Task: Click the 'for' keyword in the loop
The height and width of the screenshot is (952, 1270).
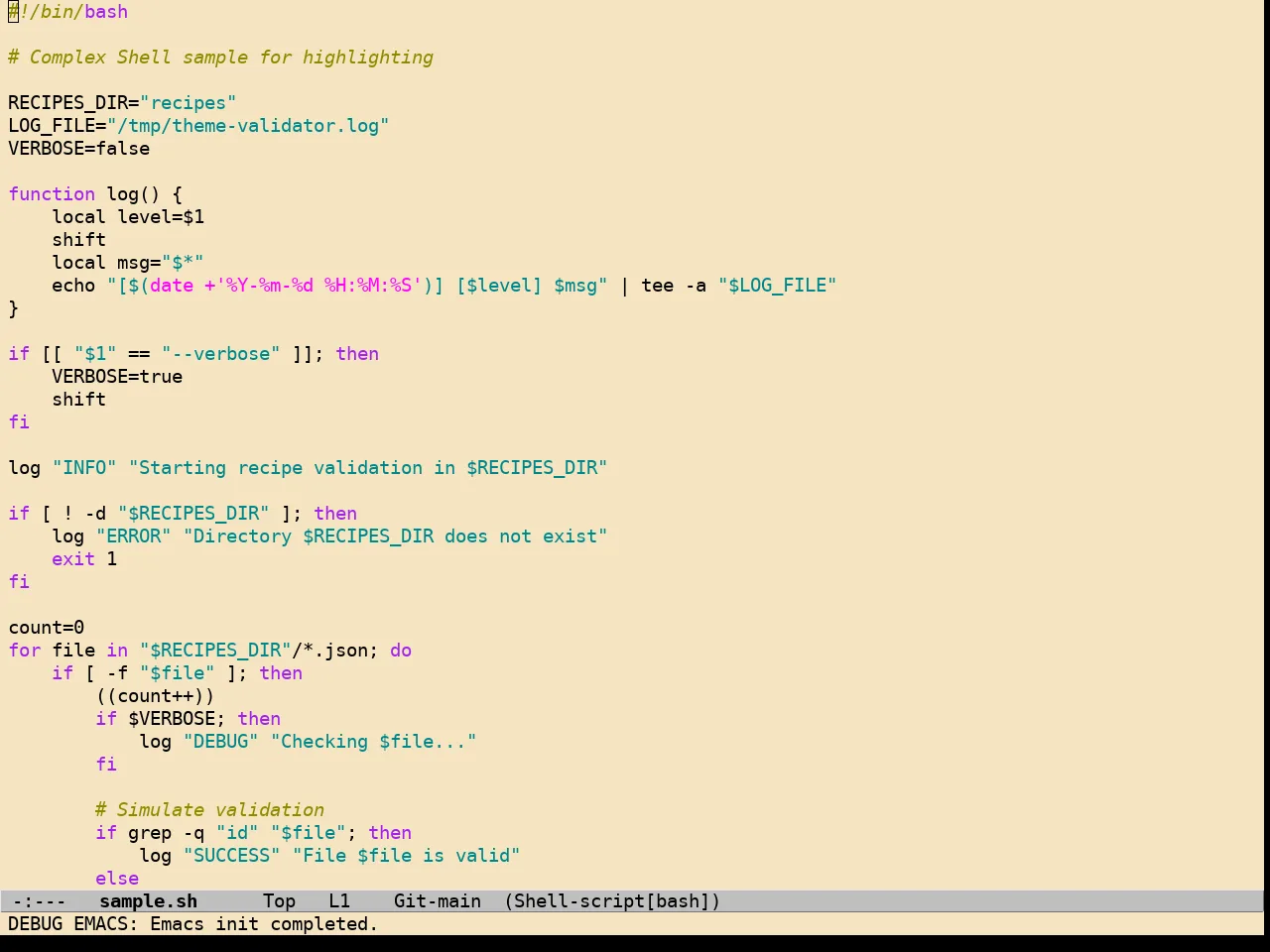Action: 25,651
